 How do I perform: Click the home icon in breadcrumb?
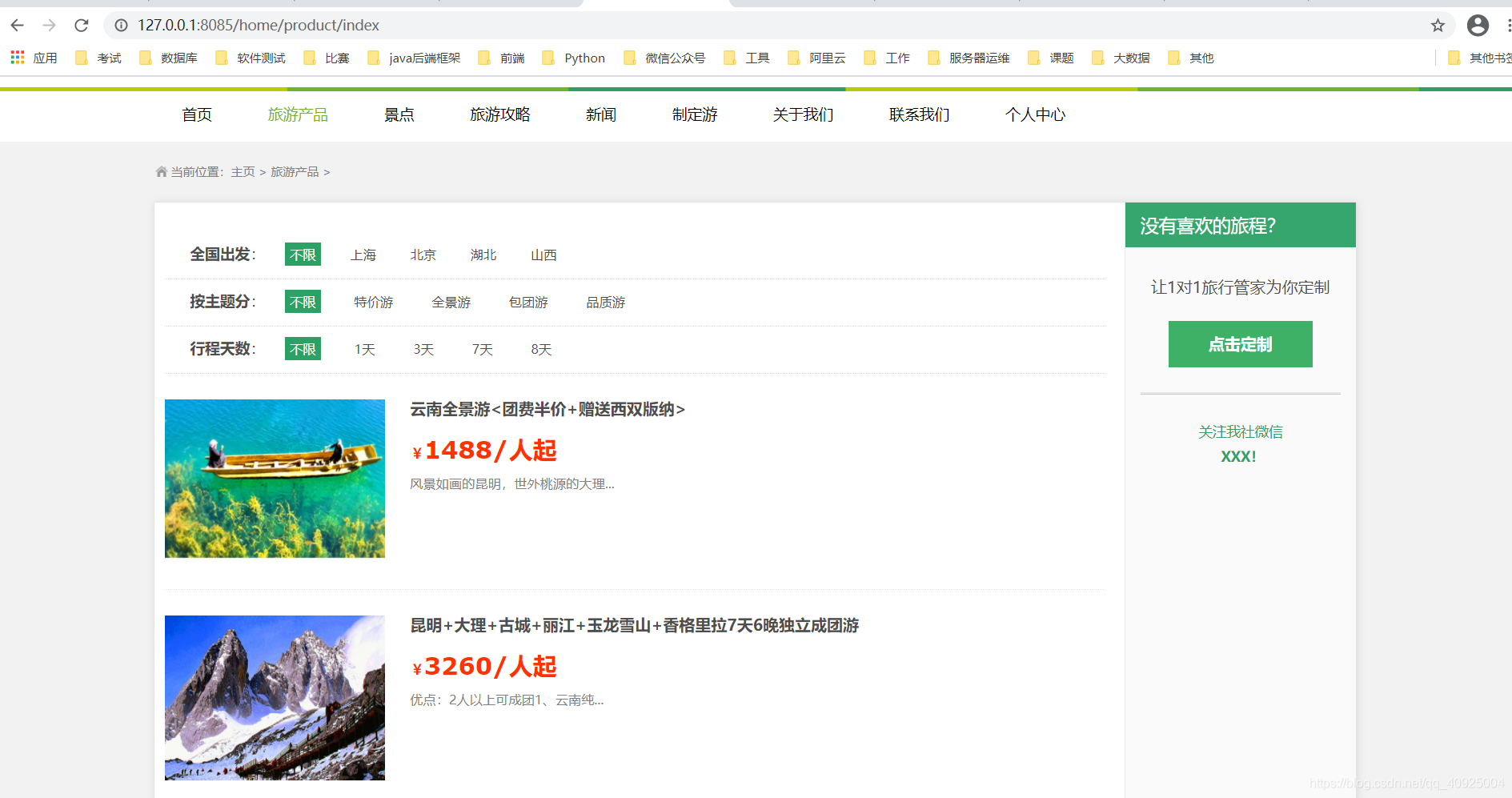point(161,171)
